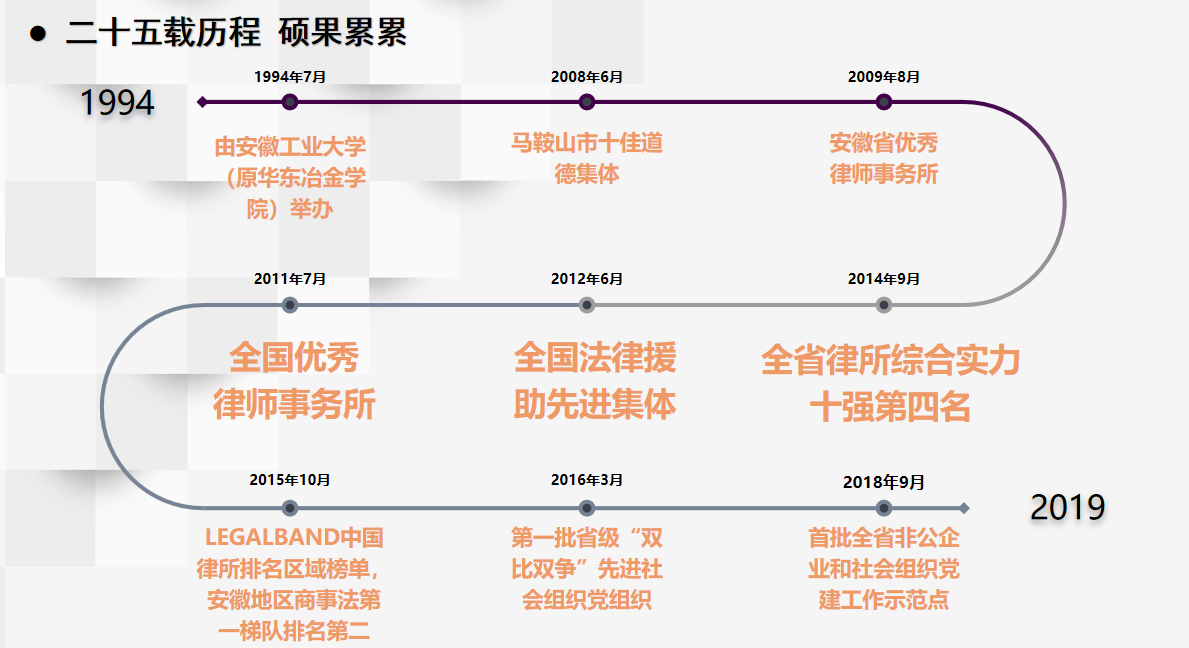Click the 2009年8月 timeline dot
The image size is (1189, 648).
883,102
